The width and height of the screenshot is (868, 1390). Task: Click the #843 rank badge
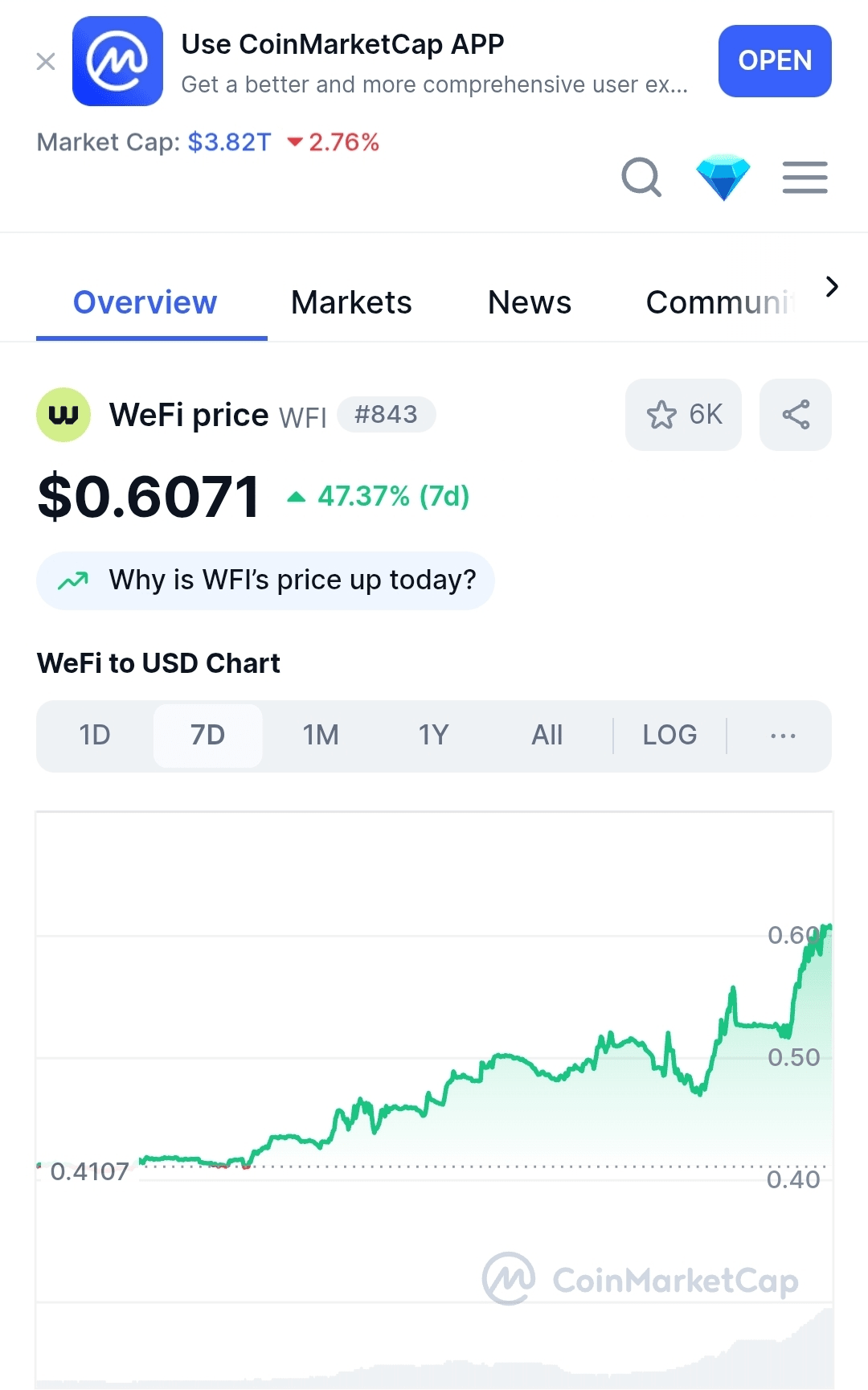pyautogui.click(x=387, y=415)
